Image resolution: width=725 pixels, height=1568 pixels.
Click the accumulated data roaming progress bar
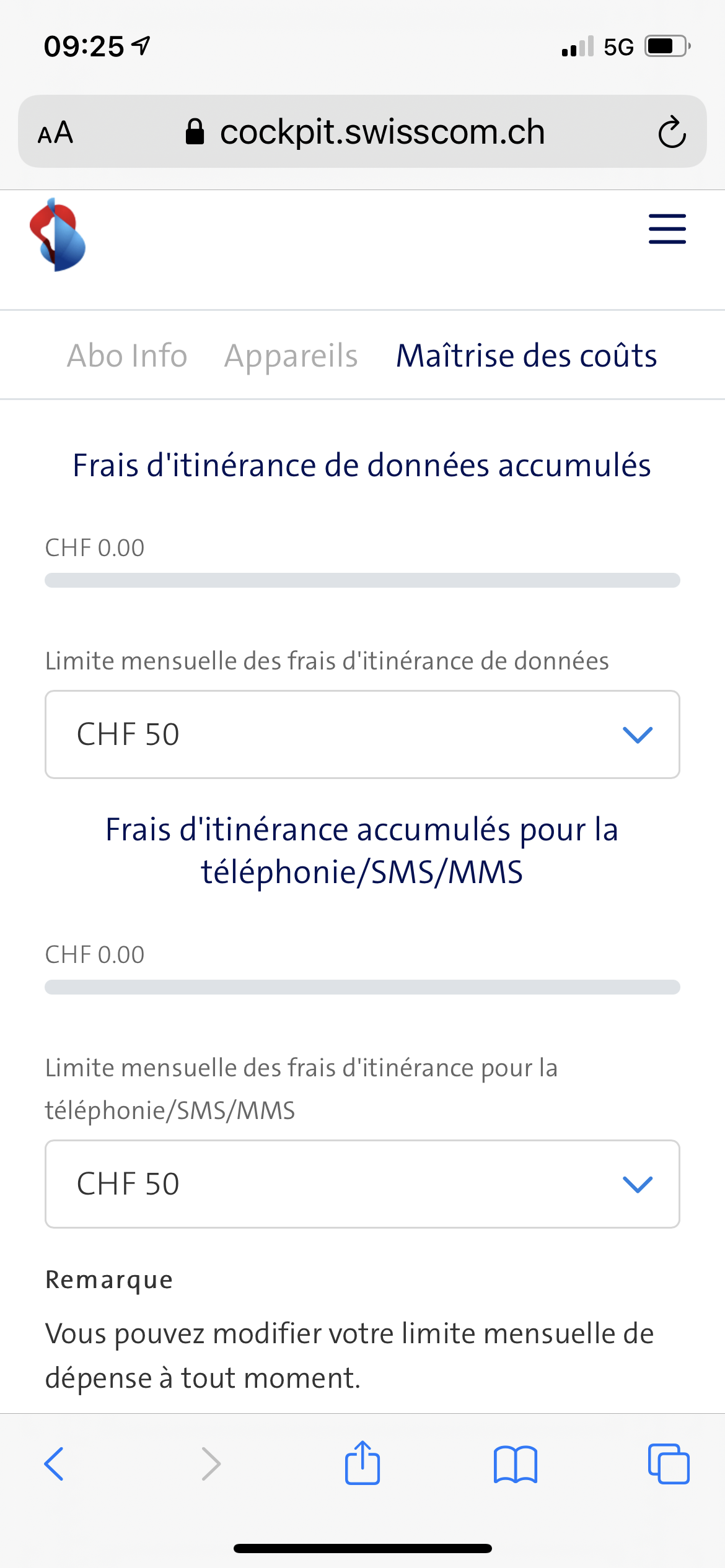362,580
